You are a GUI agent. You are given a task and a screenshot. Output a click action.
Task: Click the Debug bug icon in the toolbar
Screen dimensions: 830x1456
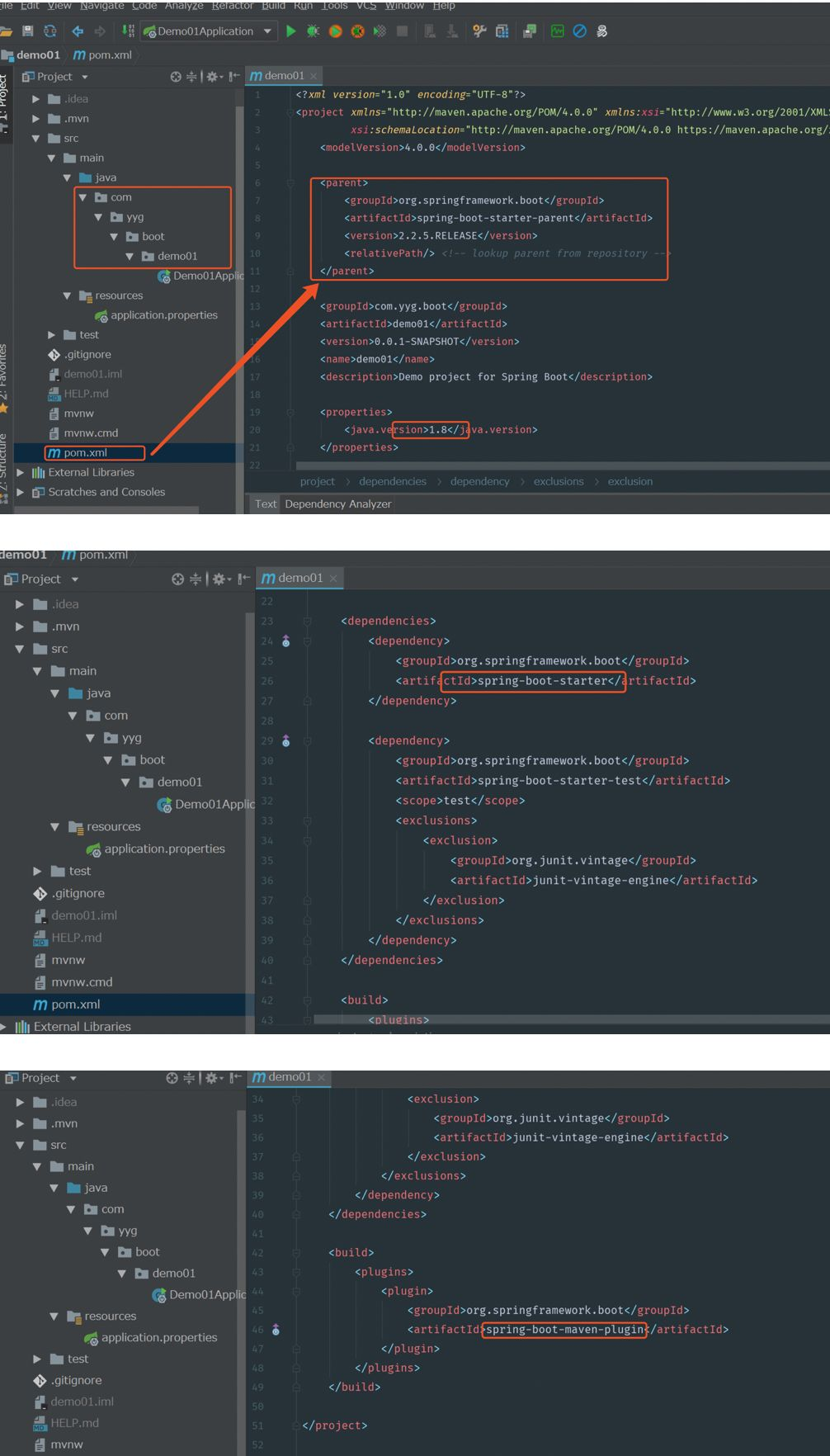pyautogui.click(x=313, y=31)
